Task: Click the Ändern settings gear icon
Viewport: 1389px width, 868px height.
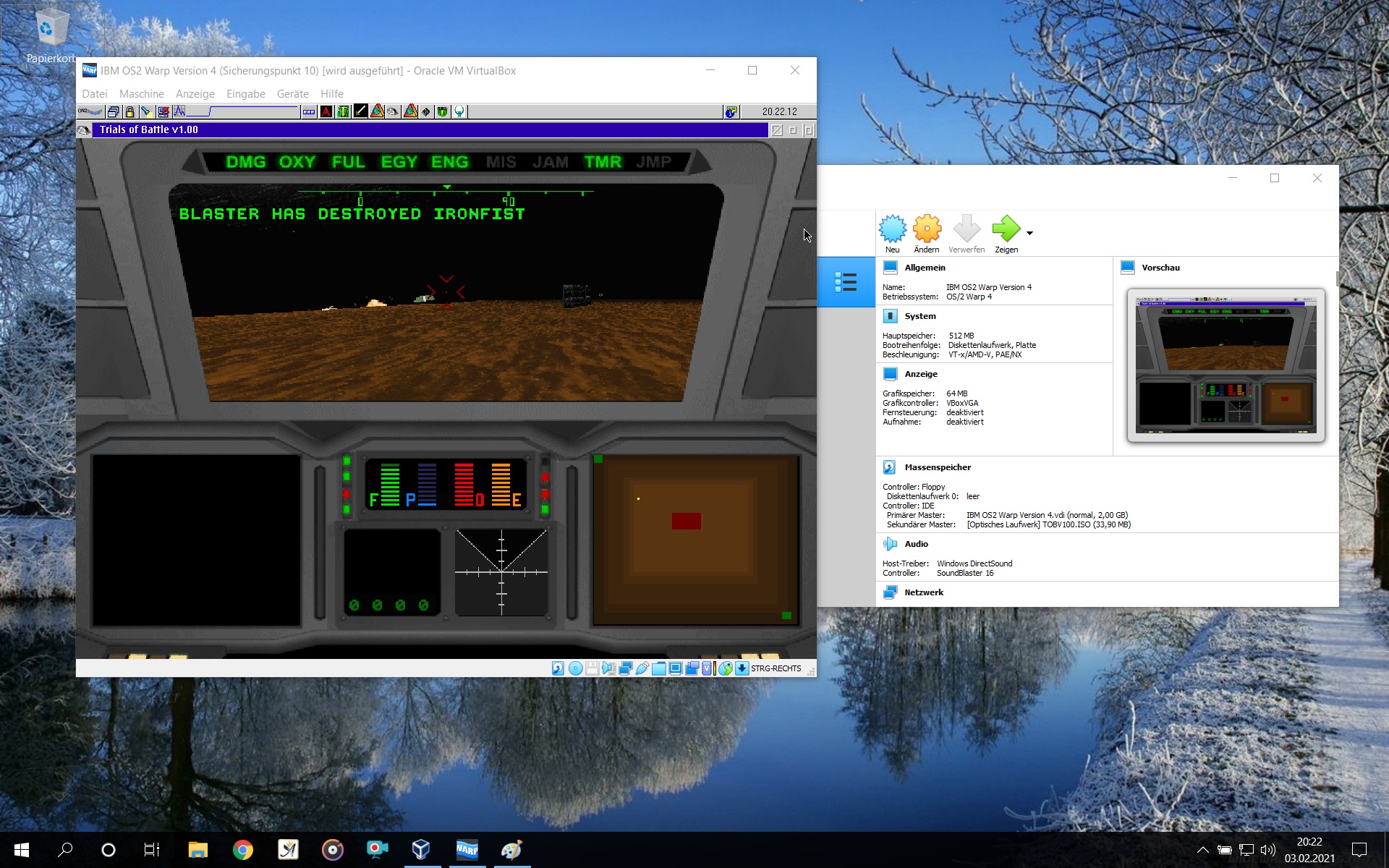Action: 927,234
